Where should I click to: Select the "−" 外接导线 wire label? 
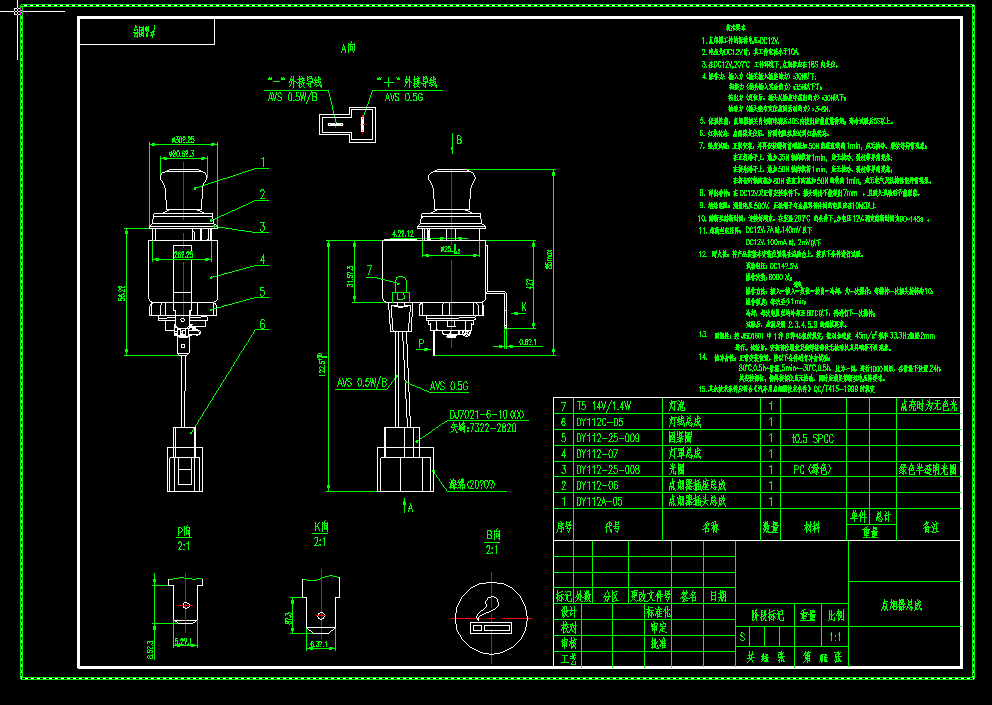(x=295, y=82)
